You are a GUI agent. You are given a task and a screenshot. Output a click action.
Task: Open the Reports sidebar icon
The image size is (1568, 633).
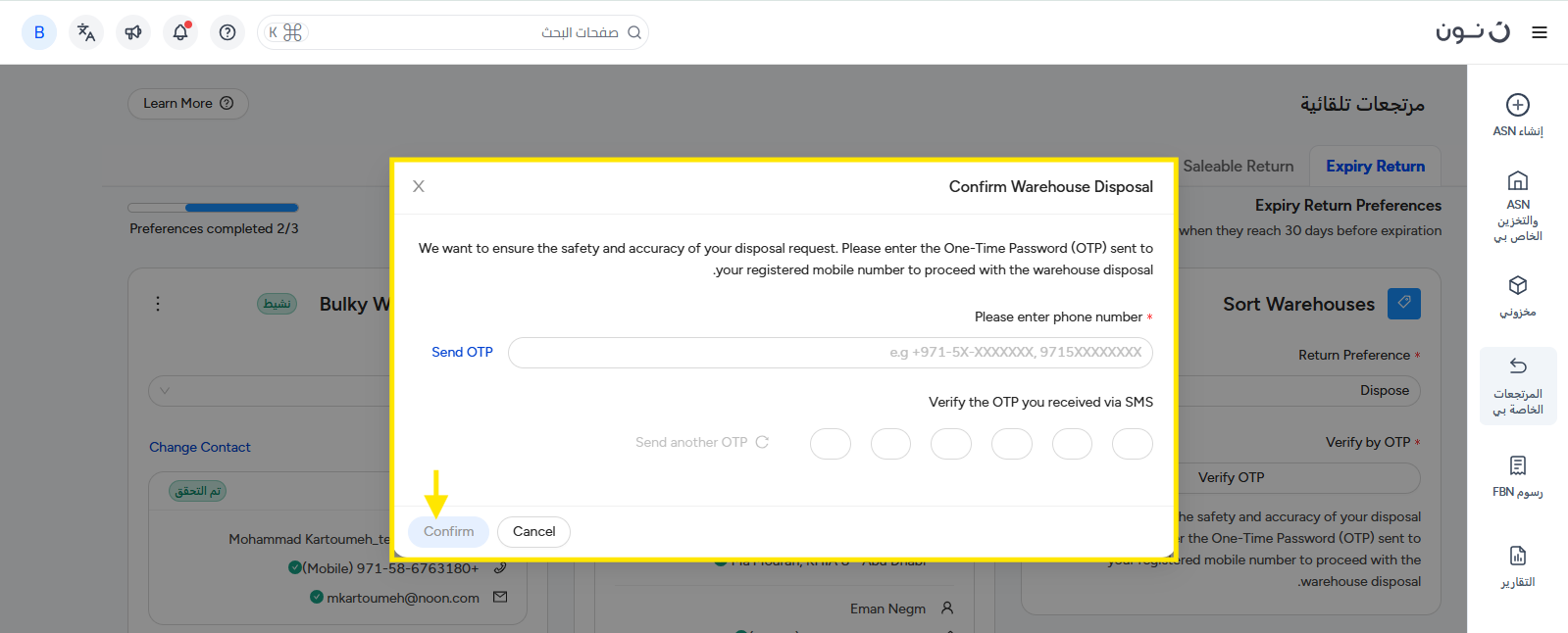point(1517,566)
